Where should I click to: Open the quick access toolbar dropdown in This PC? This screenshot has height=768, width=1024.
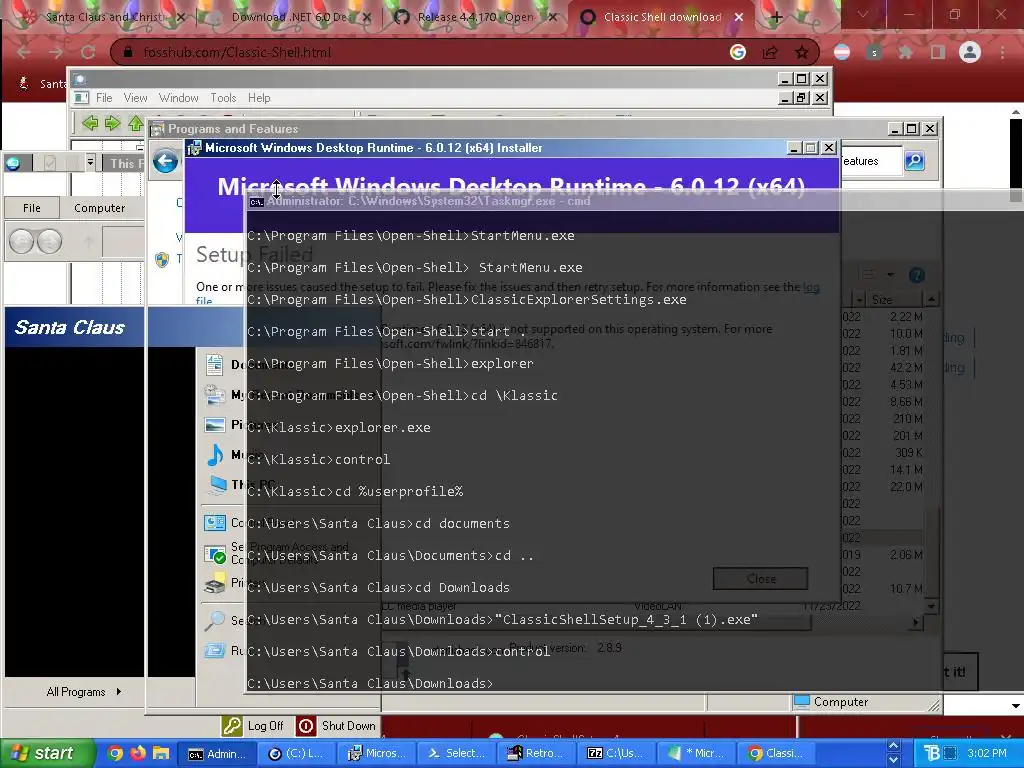tap(90, 162)
